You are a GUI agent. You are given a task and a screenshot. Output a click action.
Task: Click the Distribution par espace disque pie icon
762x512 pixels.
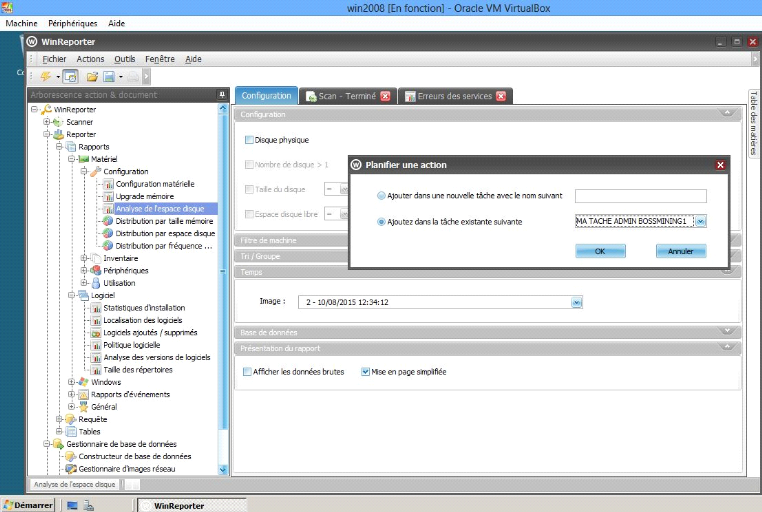(108, 233)
